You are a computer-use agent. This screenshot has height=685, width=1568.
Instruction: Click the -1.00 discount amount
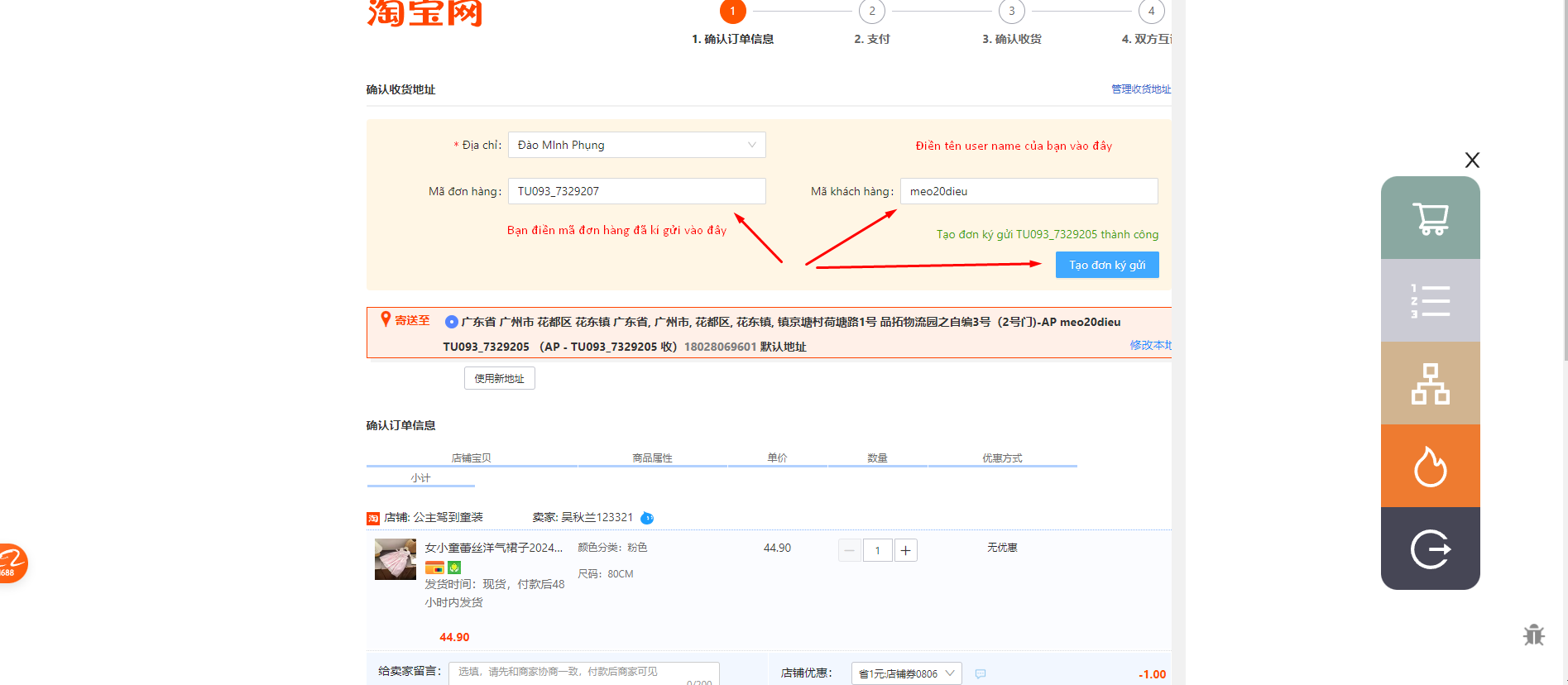click(1153, 674)
